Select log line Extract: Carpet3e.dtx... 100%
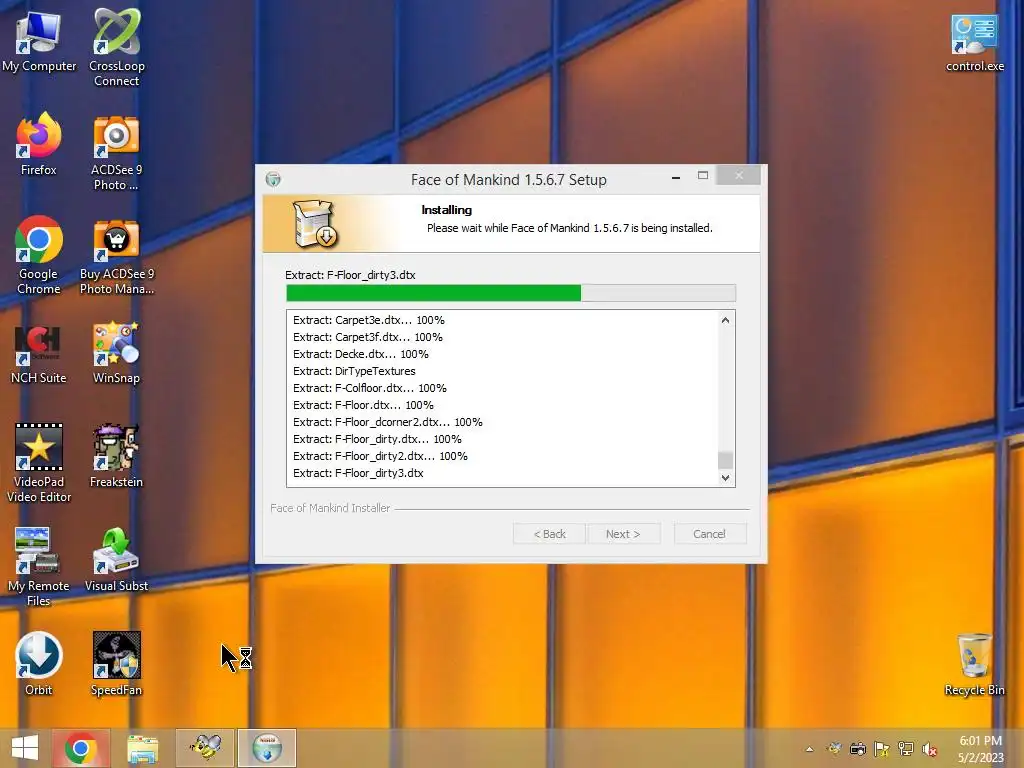The image size is (1024, 768). click(368, 320)
